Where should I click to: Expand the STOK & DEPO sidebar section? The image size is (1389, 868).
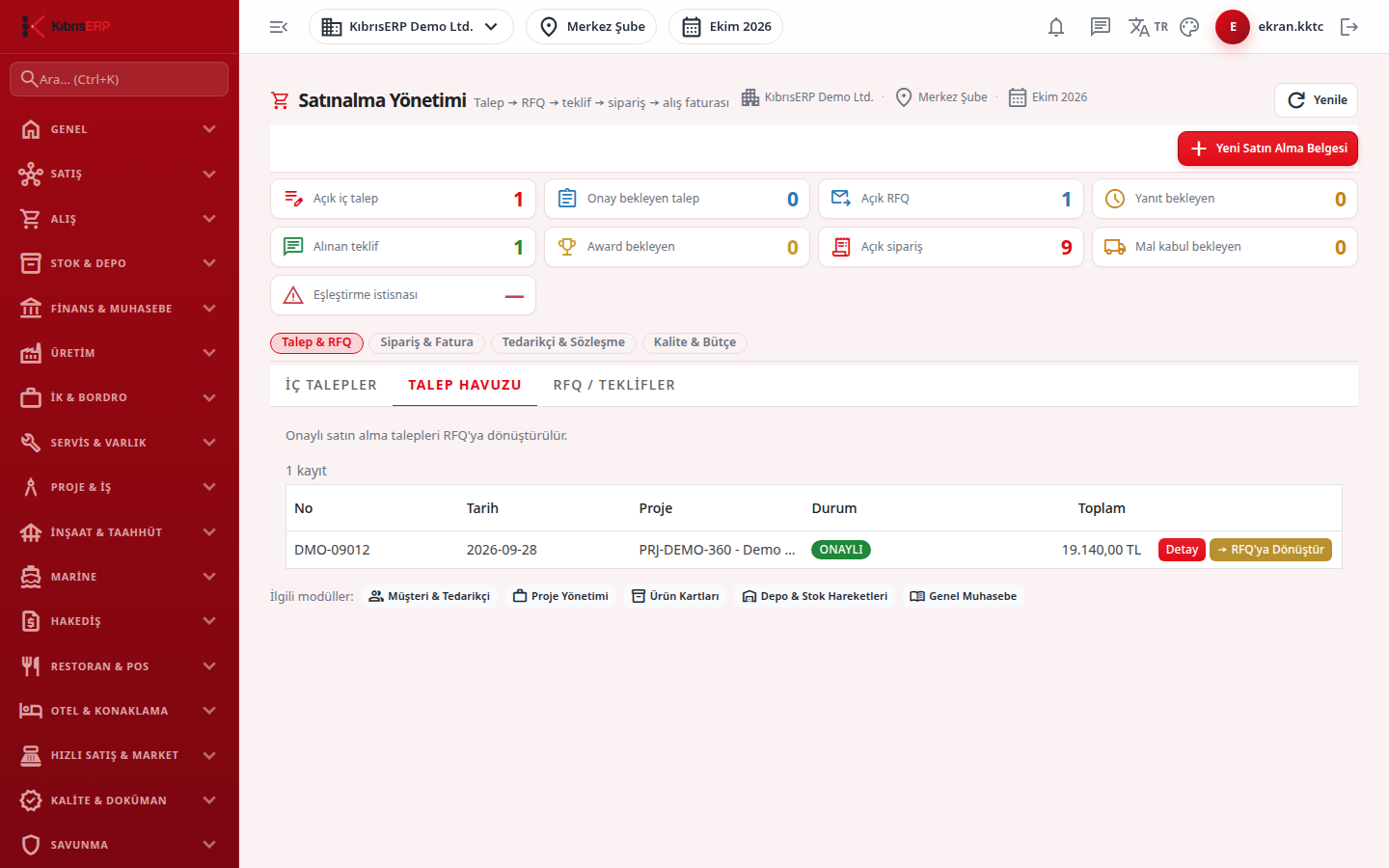(119, 263)
